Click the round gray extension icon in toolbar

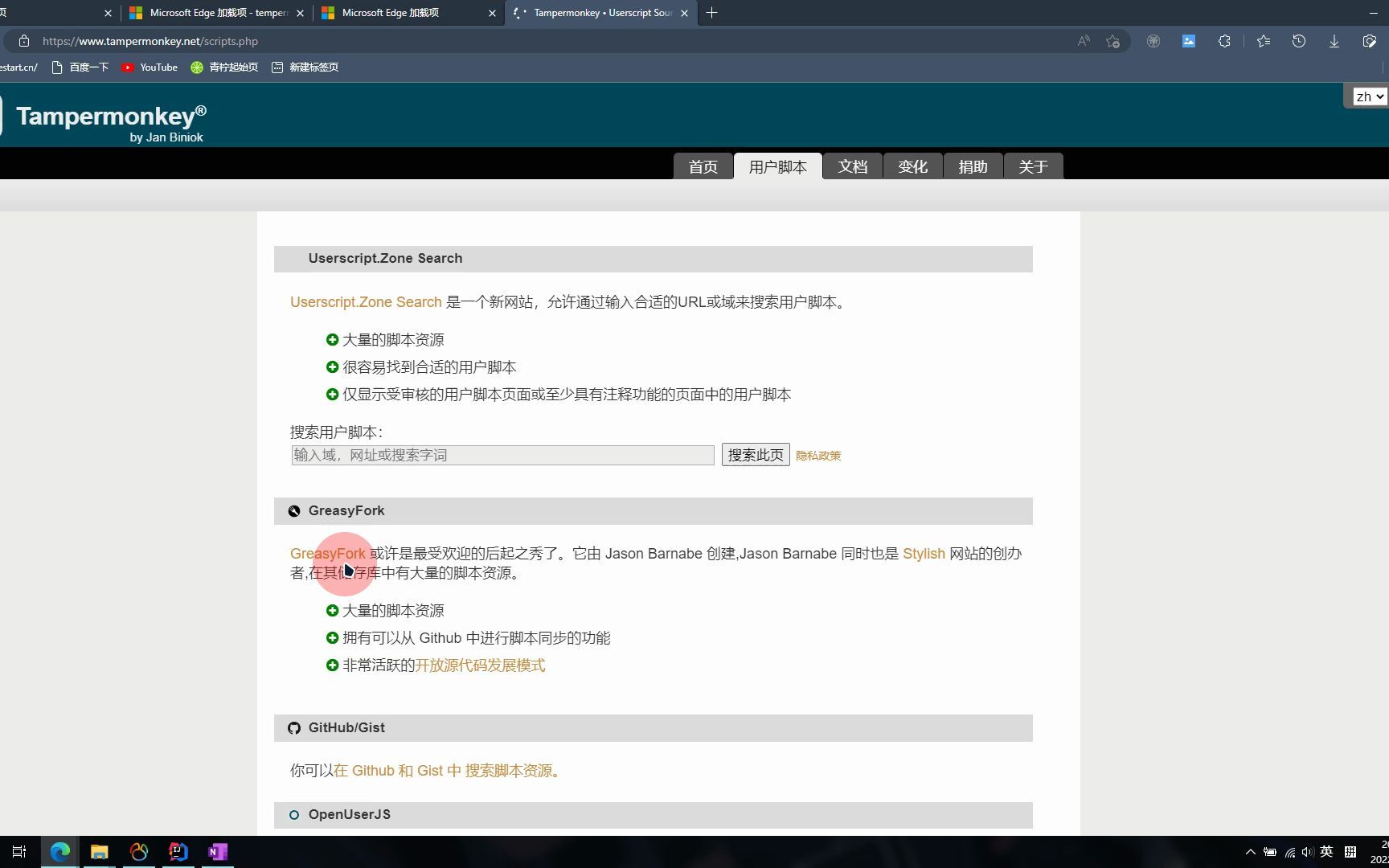1153,41
